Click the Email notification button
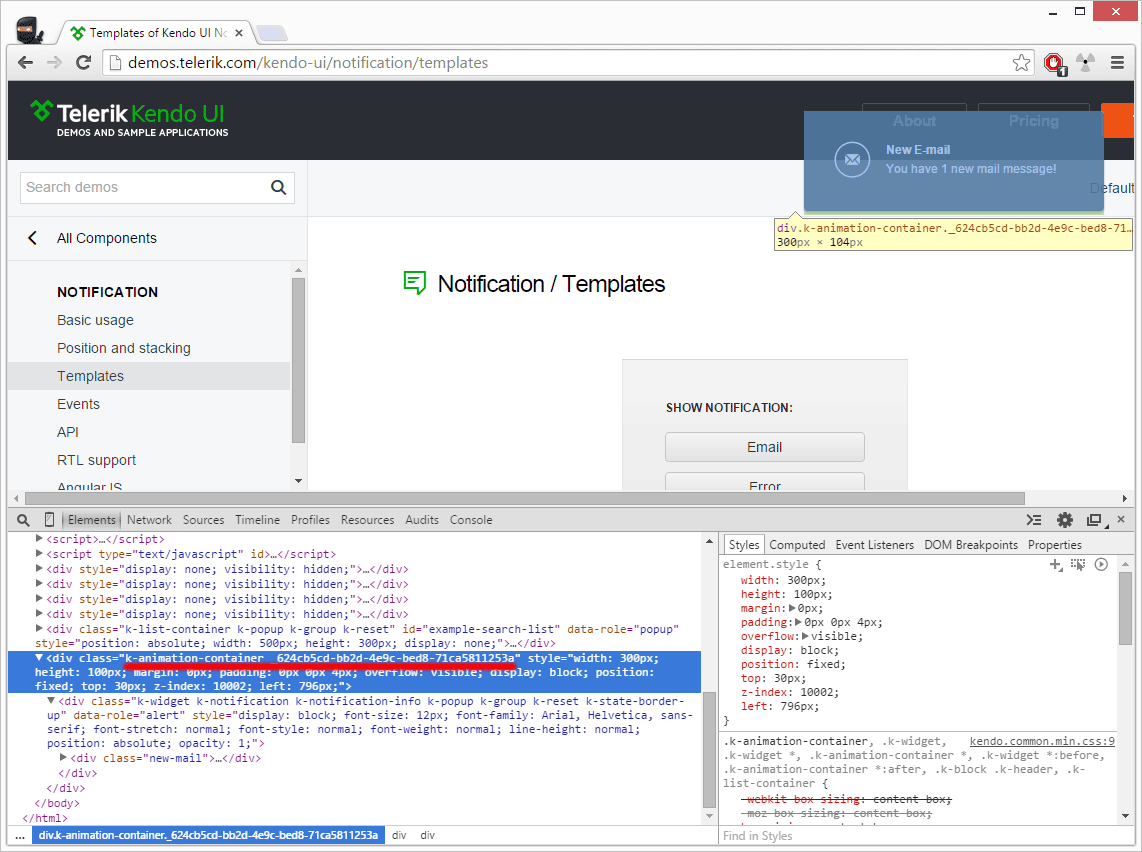This screenshot has width=1142, height=852. pyautogui.click(x=765, y=447)
